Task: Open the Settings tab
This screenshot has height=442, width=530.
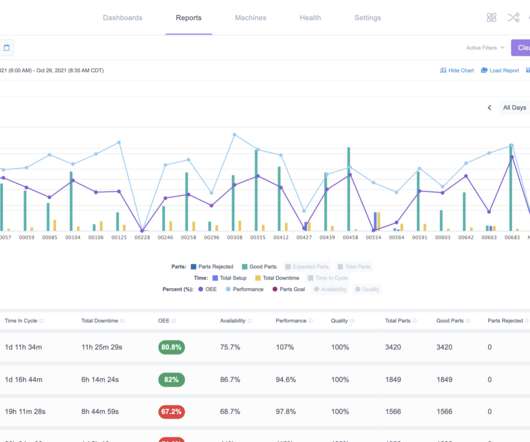Action: point(367,18)
